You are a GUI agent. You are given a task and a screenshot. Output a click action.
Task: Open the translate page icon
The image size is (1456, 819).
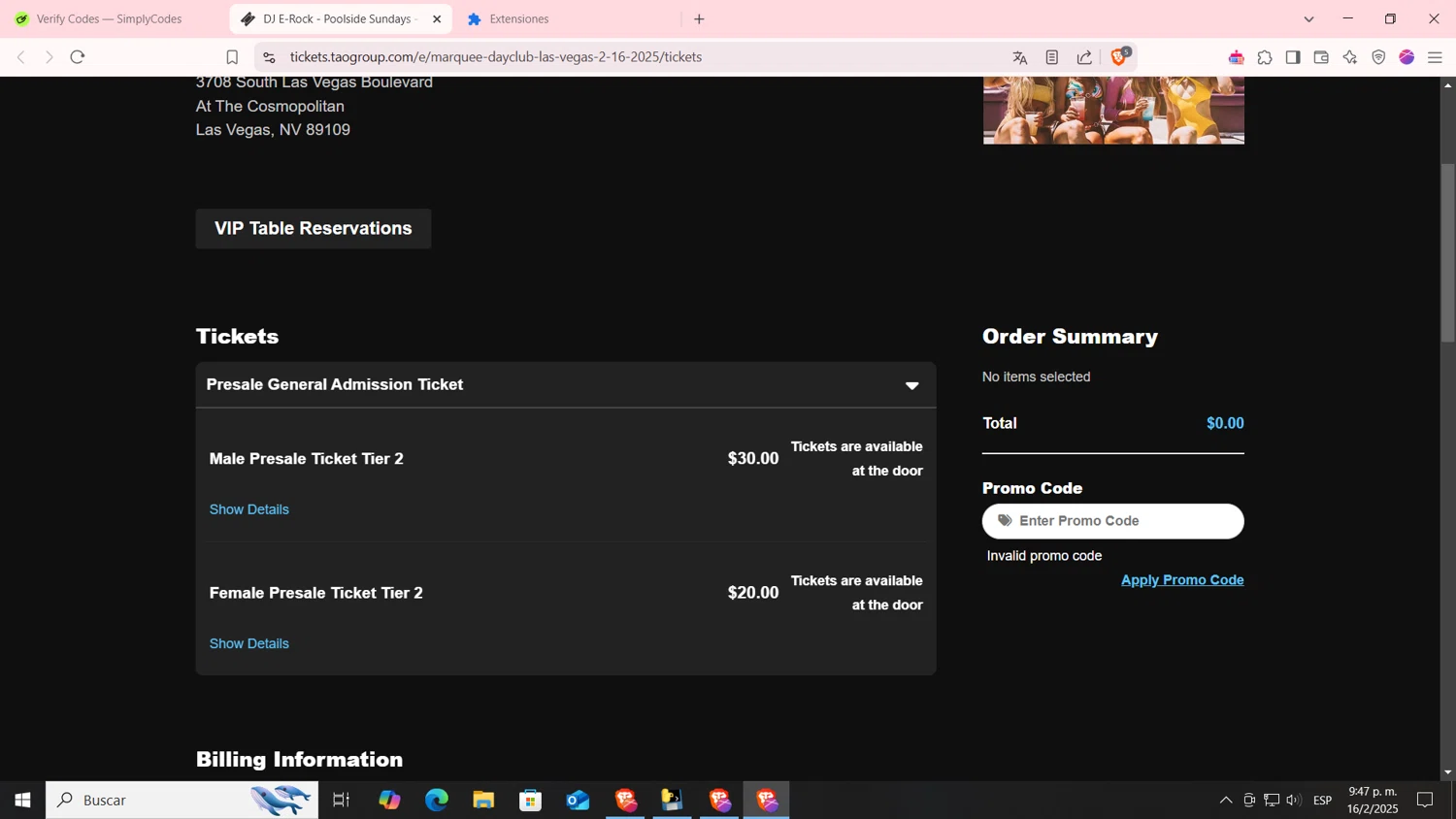1020,57
